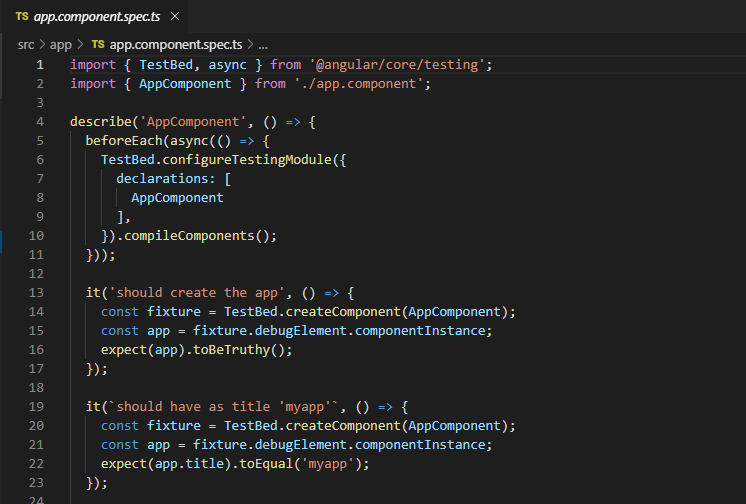Viewport: 746px width, 504px height.
Task: Click 'describe' on line 4
Action: tap(101, 122)
